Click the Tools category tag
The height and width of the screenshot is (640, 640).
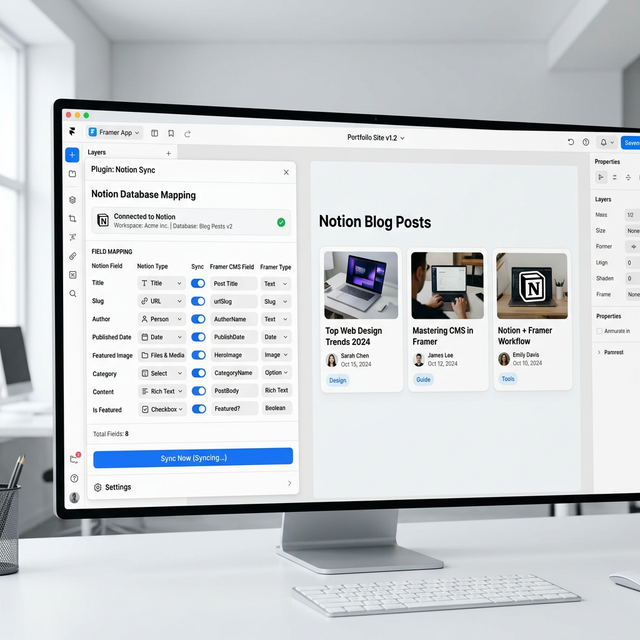pyautogui.click(x=508, y=379)
